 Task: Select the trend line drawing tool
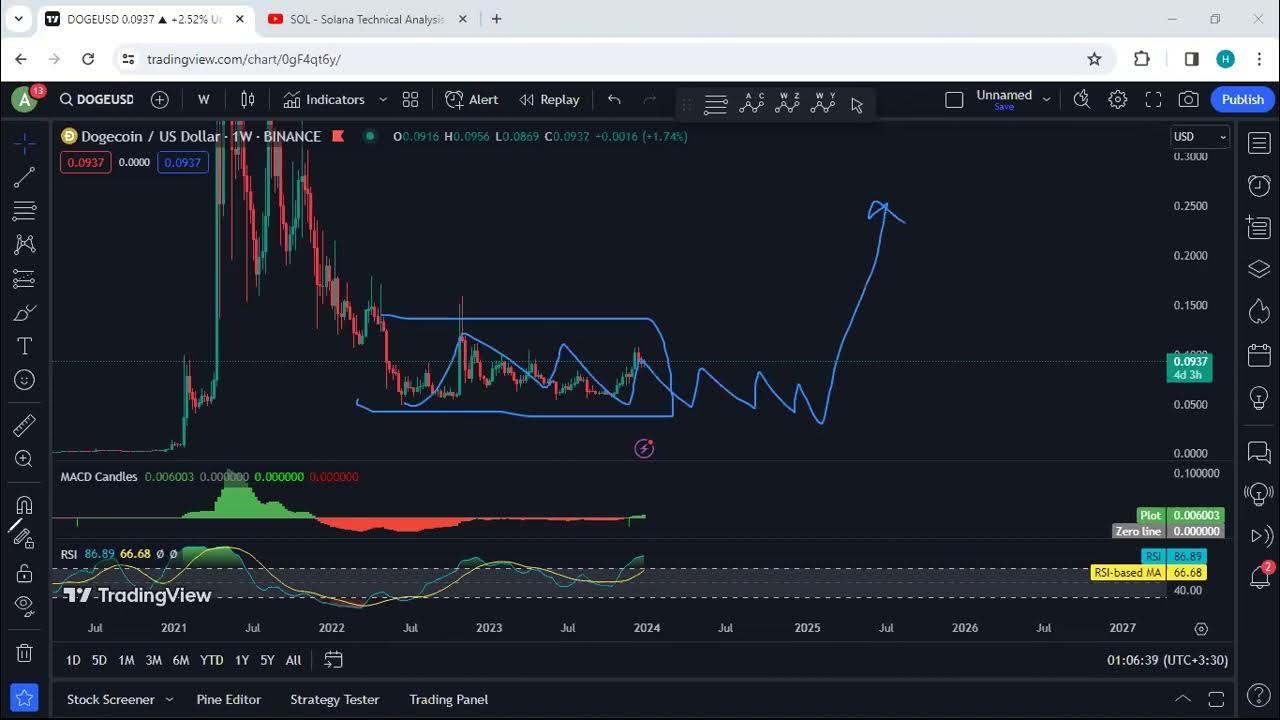click(x=24, y=178)
